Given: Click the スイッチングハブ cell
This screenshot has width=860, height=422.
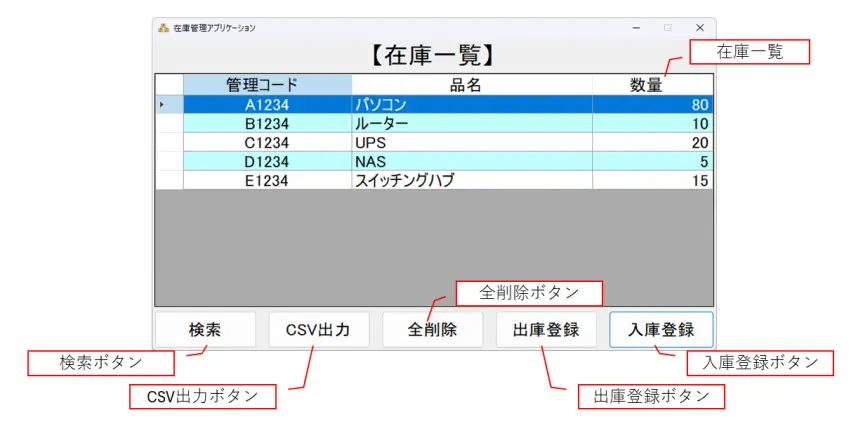Looking at the screenshot, I should click(471, 180).
